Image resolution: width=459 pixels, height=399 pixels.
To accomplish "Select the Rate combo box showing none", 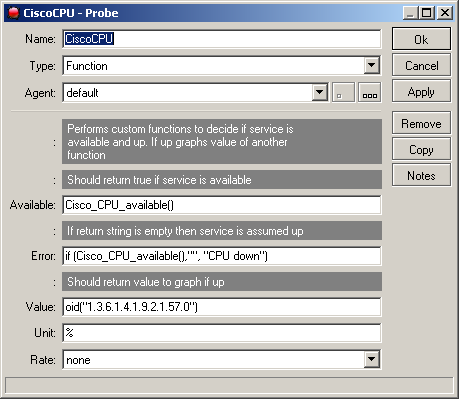I will pyautogui.click(x=222, y=359).
